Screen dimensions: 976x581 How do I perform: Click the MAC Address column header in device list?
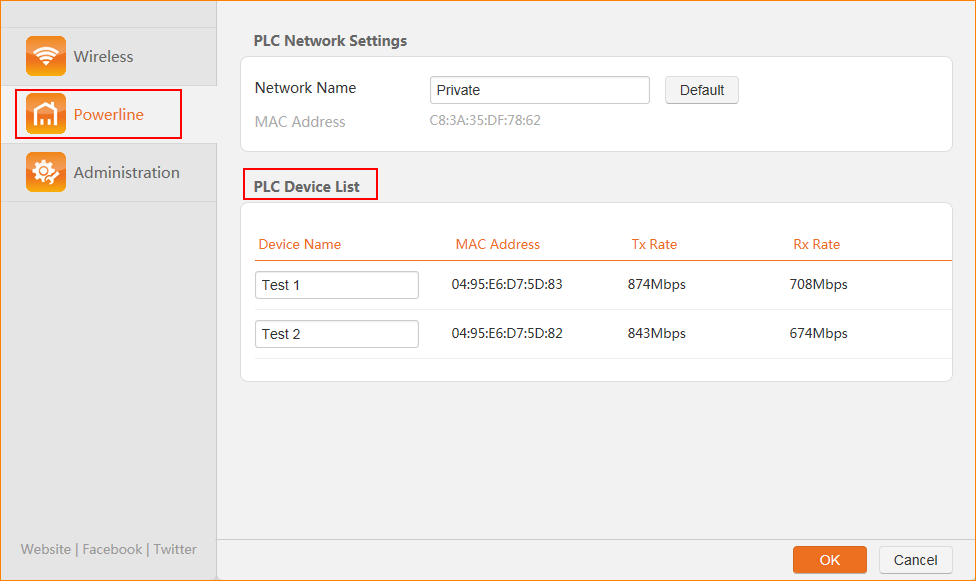click(497, 244)
